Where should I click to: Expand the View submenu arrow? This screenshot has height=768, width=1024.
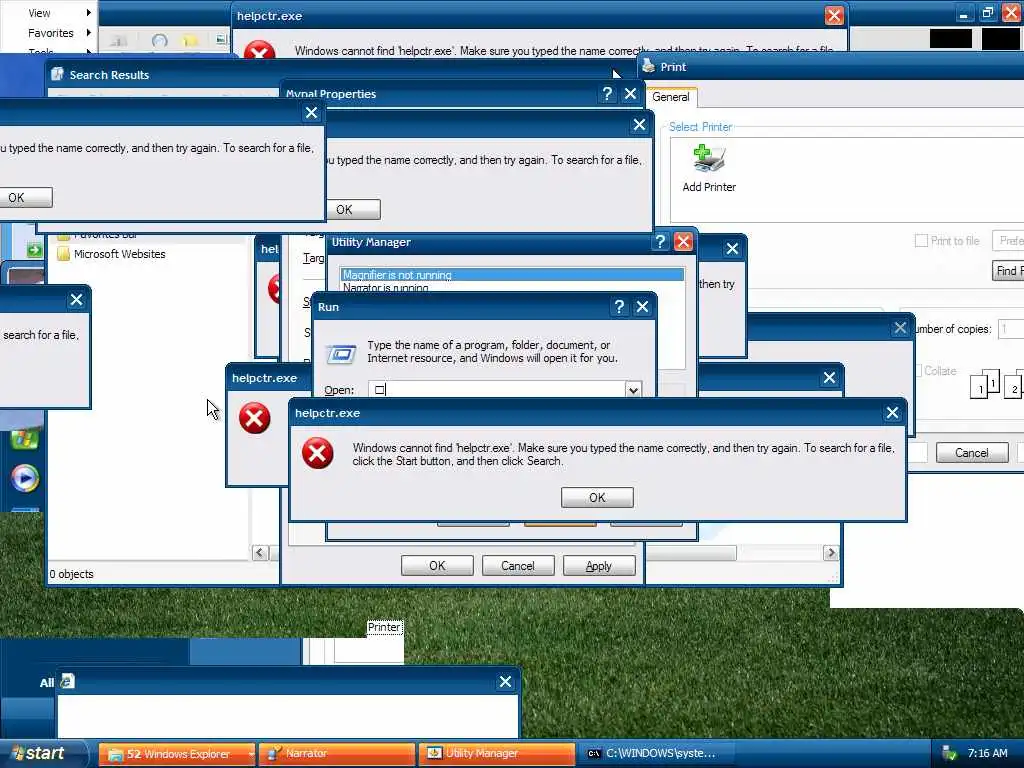pyautogui.click(x=88, y=12)
